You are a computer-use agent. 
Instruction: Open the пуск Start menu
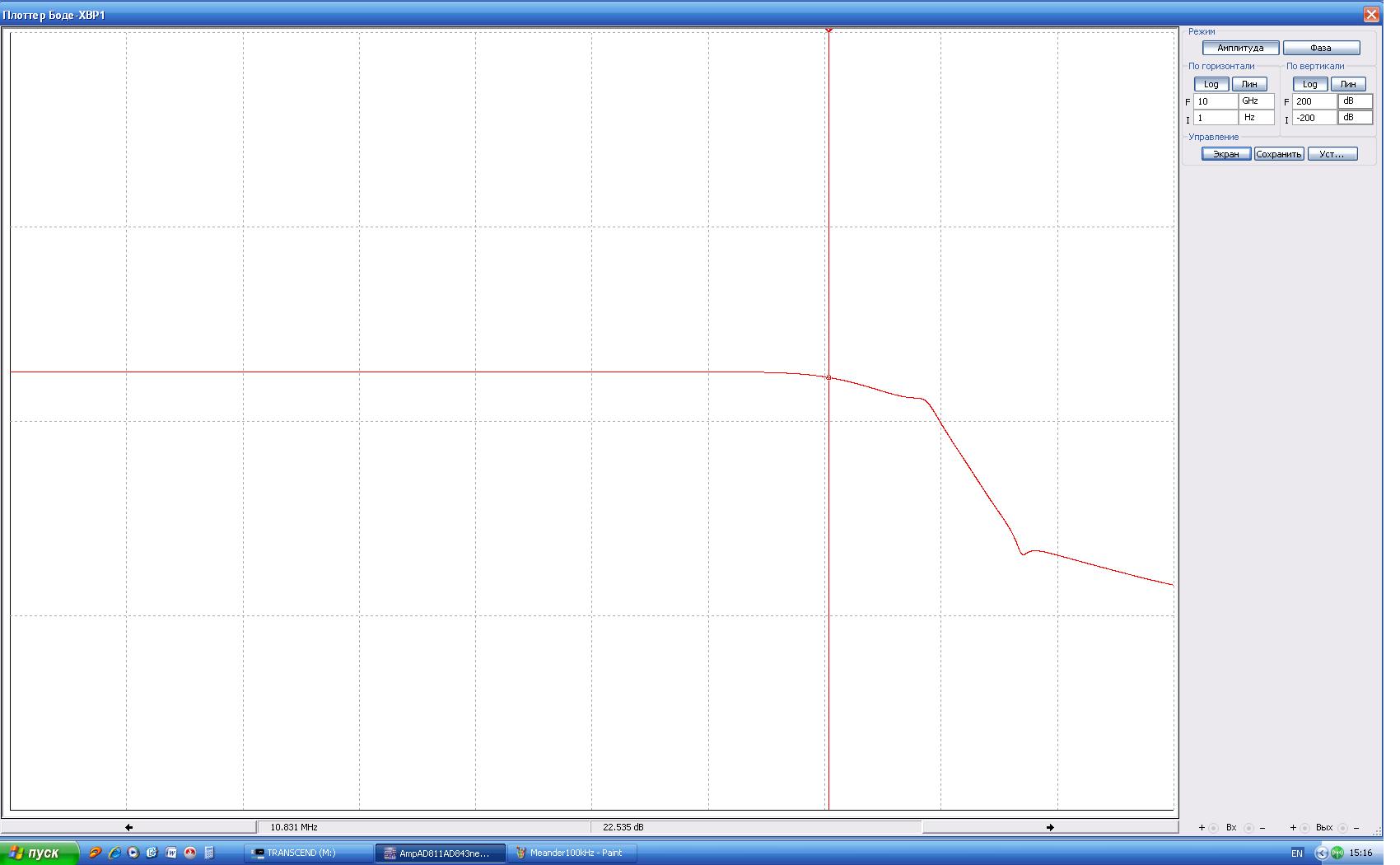click(40, 853)
